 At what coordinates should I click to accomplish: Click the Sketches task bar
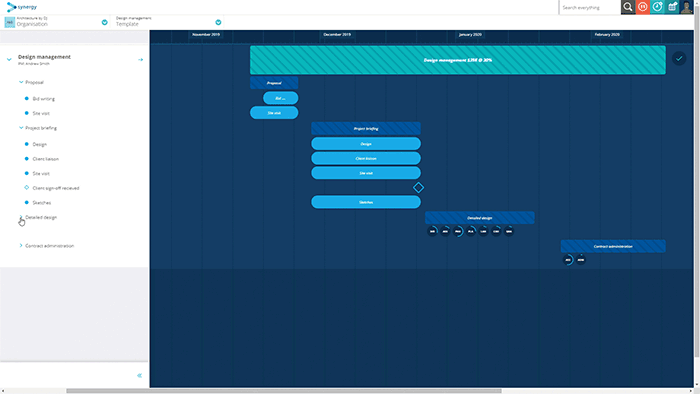click(366, 202)
